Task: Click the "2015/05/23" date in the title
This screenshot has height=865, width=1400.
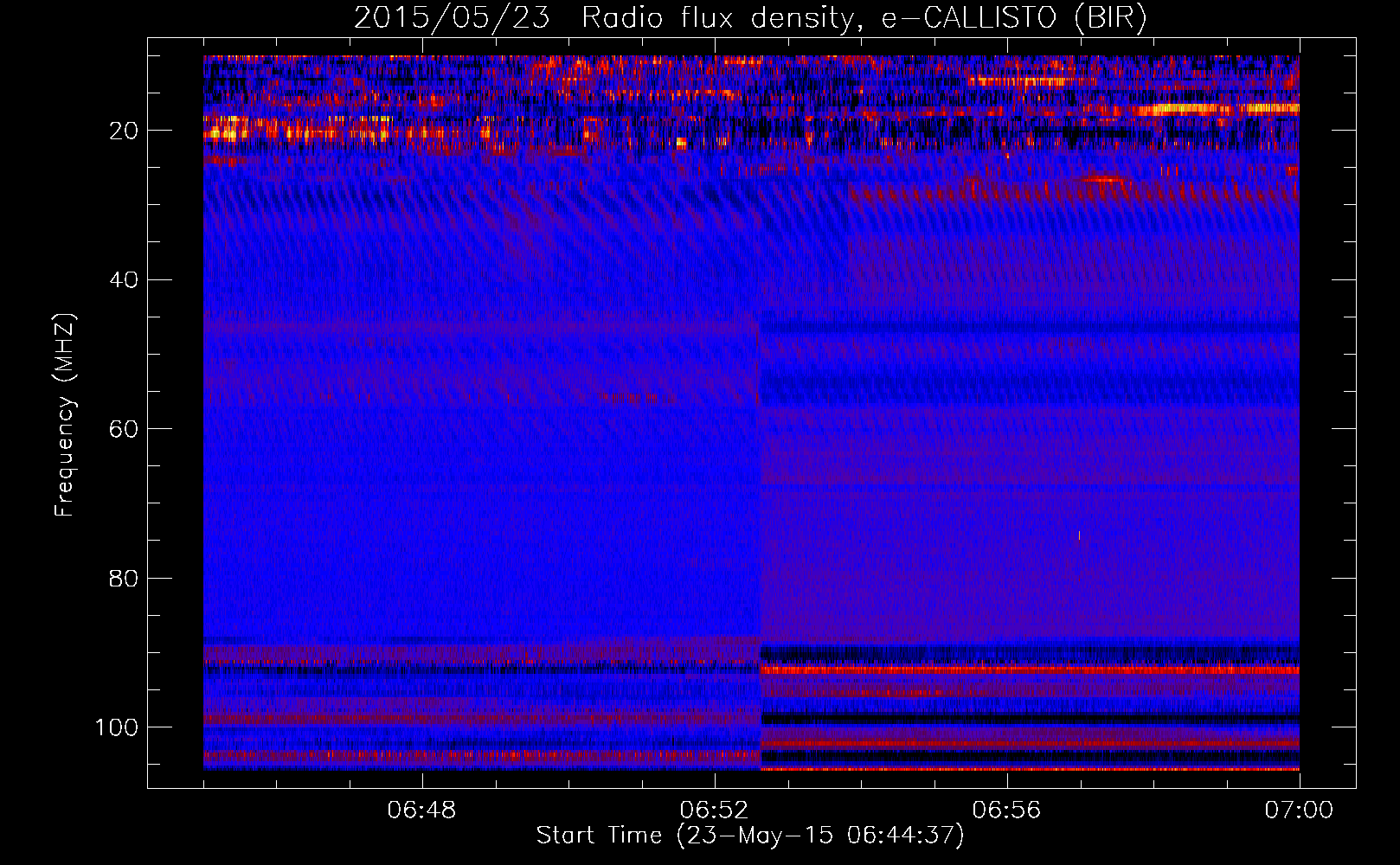Action: click(452, 17)
